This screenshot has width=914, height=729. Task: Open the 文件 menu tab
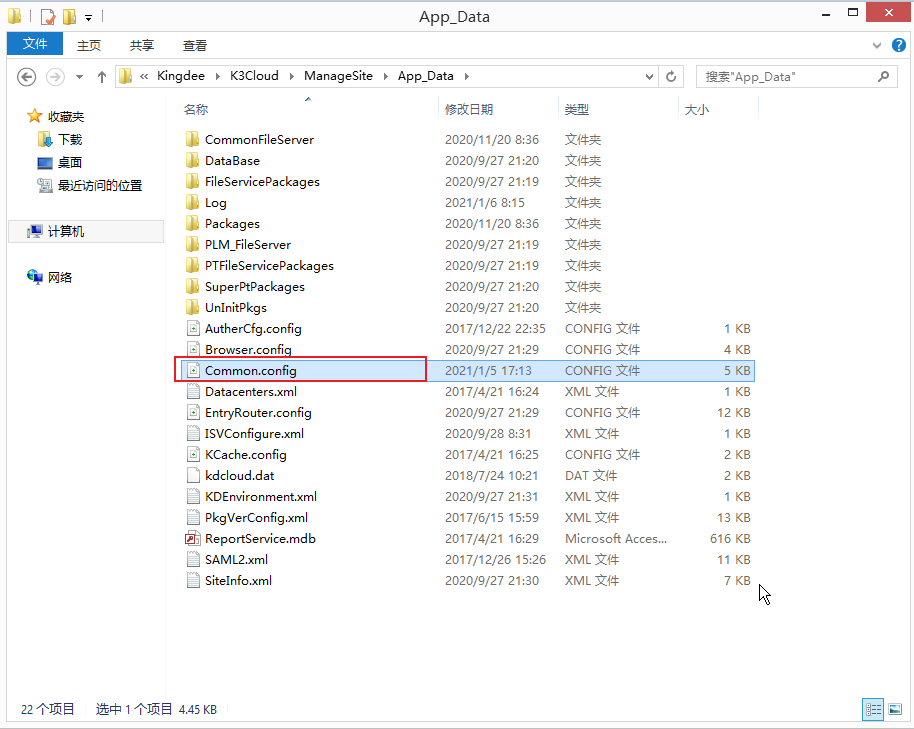point(35,44)
